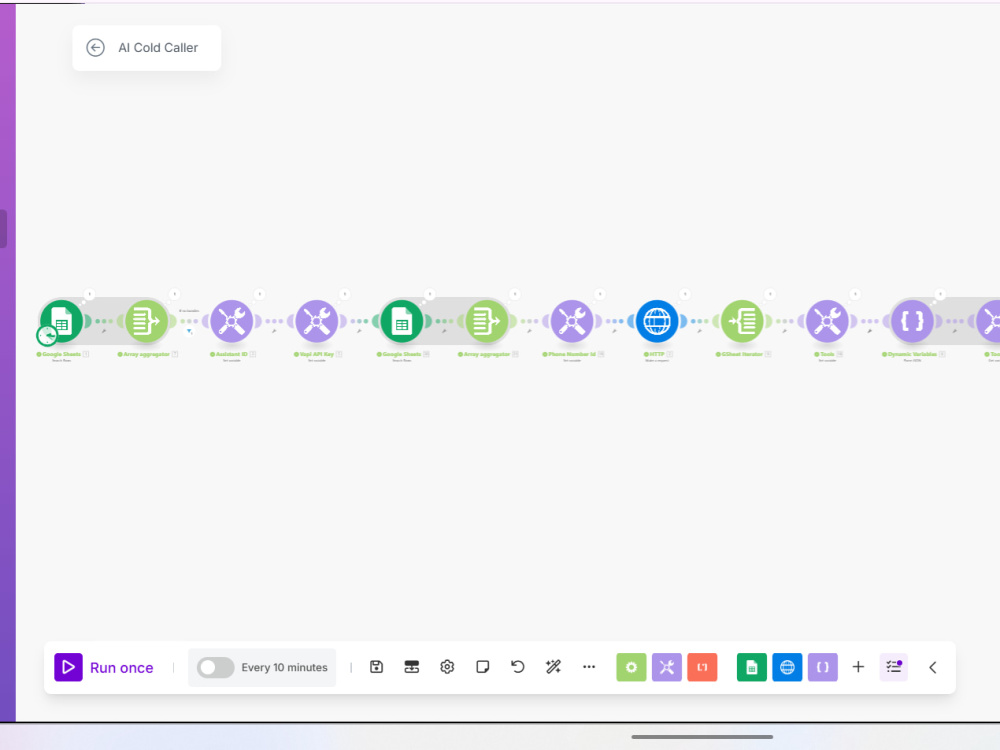Click the blue HTTP favorite icon
Image resolution: width=1000 pixels, height=750 pixels.
[787, 667]
